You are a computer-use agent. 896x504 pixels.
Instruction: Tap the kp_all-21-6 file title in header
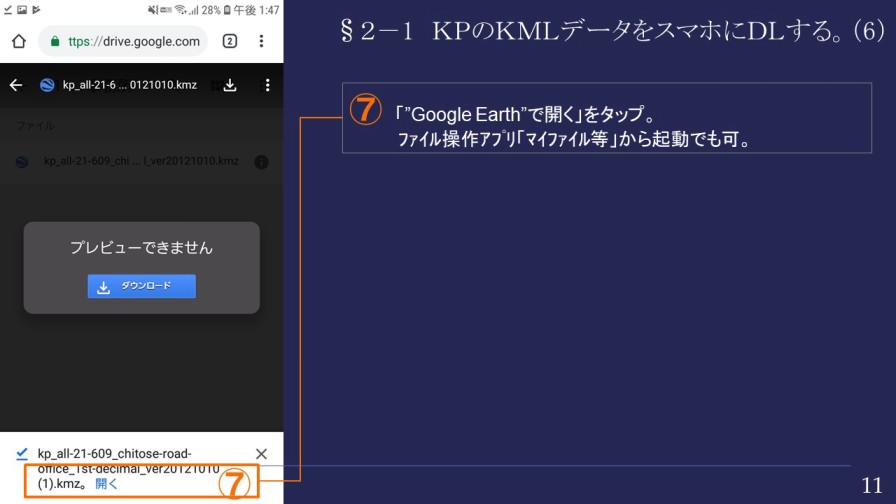tap(130, 86)
